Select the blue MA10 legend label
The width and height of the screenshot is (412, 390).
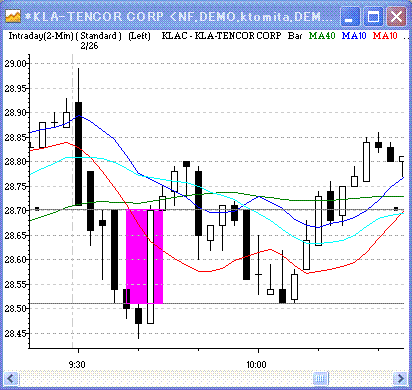pos(354,36)
